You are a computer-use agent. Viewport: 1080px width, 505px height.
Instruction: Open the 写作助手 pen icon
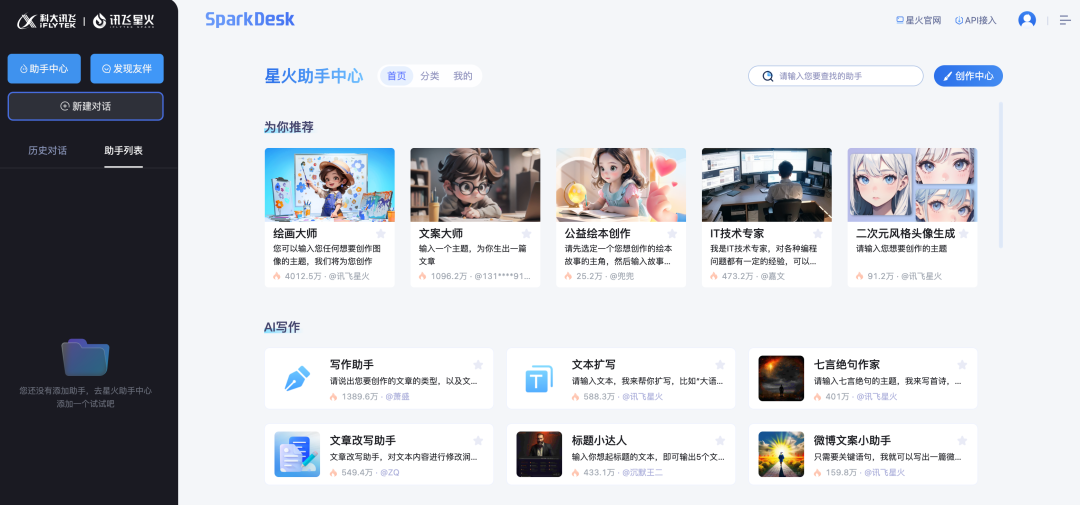(x=297, y=379)
